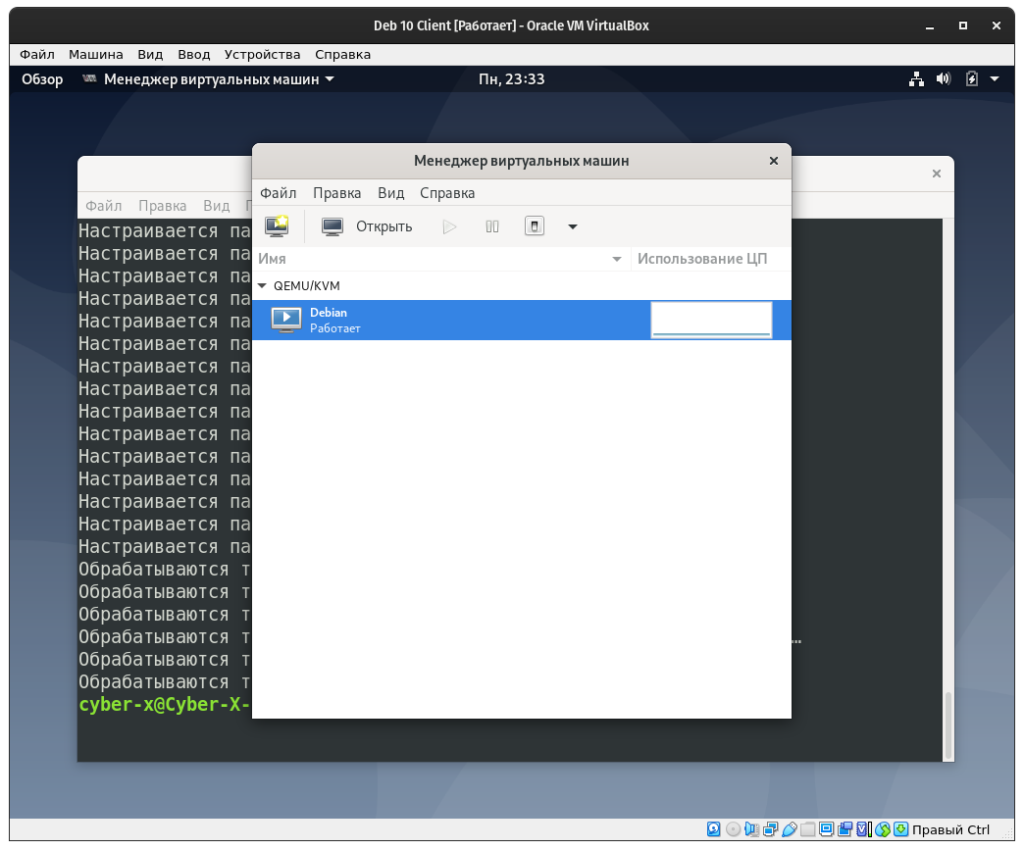Open the Справка menu in virt-manager
The height and width of the screenshot is (850, 1024).
[x=447, y=193]
